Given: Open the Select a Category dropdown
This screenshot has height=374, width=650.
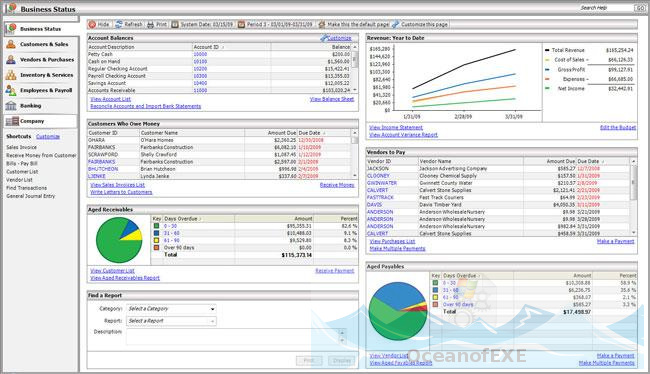Looking at the screenshot, I should [x=171, y=309].
